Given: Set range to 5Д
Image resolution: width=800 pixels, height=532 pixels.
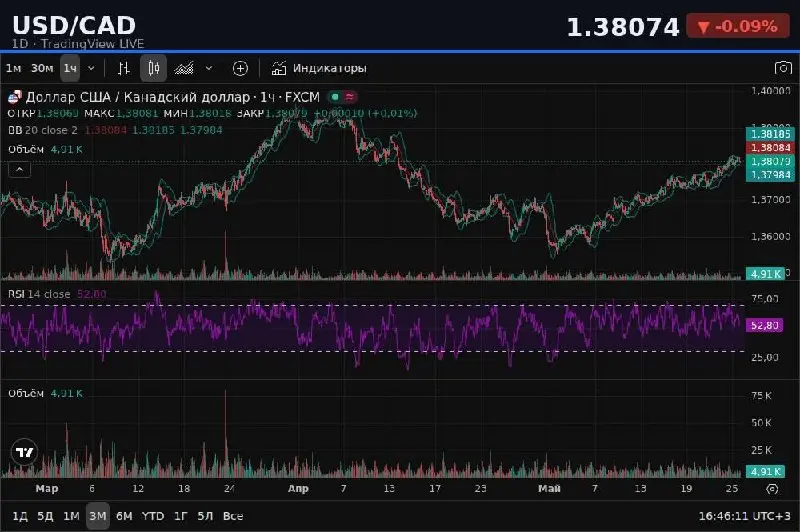Looking at the screenshot, I should [x=45, y=516].
